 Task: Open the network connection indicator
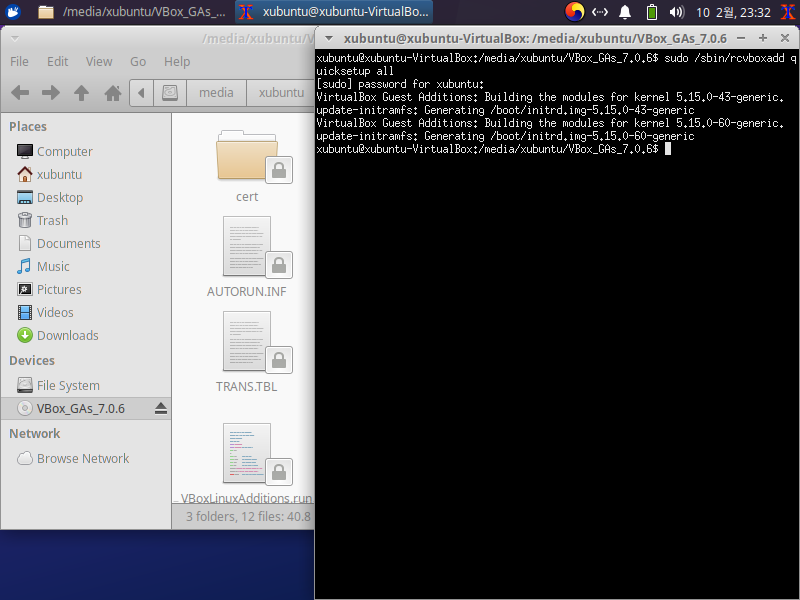(599, 12)
